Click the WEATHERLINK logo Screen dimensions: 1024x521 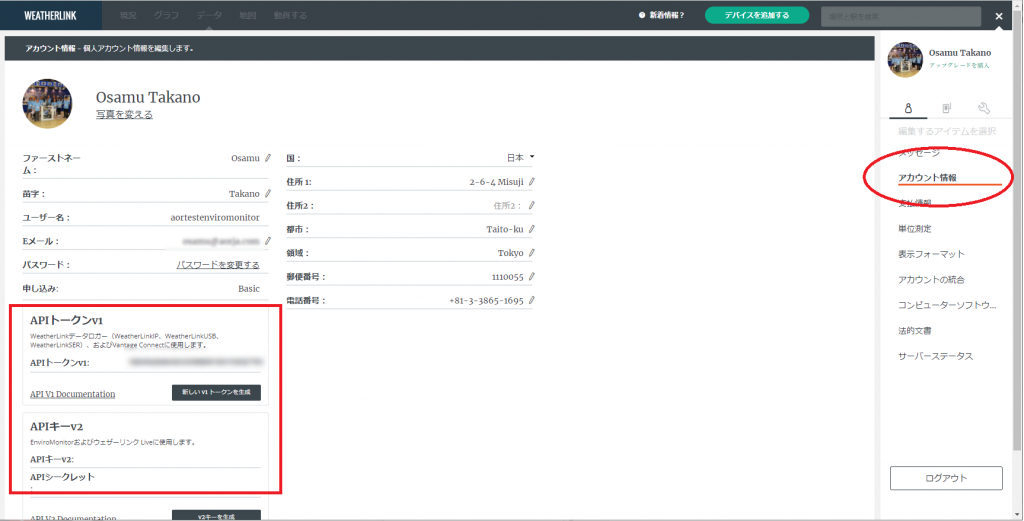[50, 16]
